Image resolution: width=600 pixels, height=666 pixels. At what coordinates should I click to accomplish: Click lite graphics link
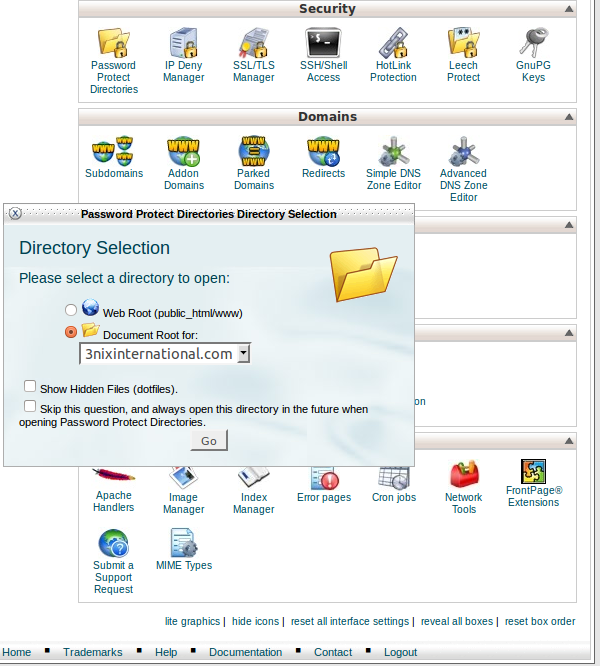click(x=192, y=621)
